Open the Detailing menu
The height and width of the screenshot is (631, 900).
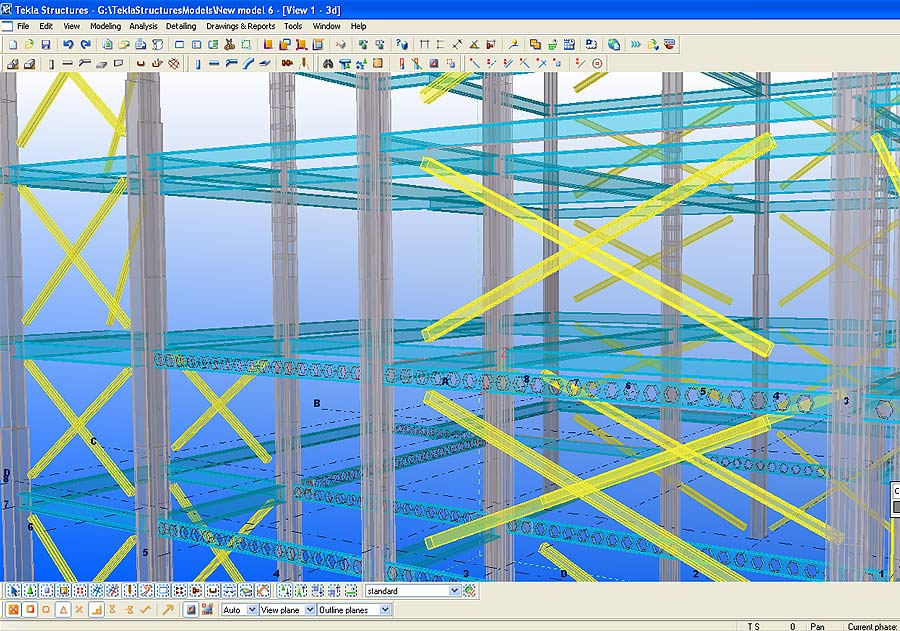pyautogui.click(x=181, y=26)
